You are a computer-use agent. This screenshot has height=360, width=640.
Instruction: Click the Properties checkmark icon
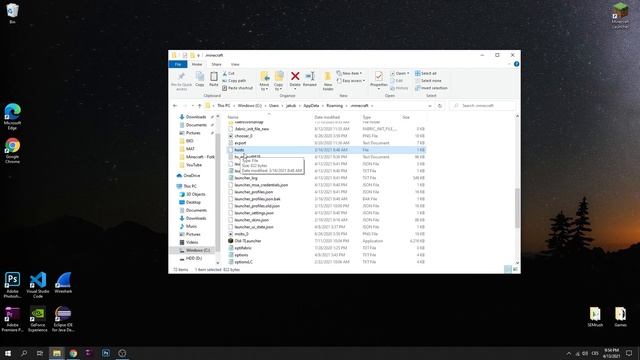pyautogui.click(x=379, y=76)
